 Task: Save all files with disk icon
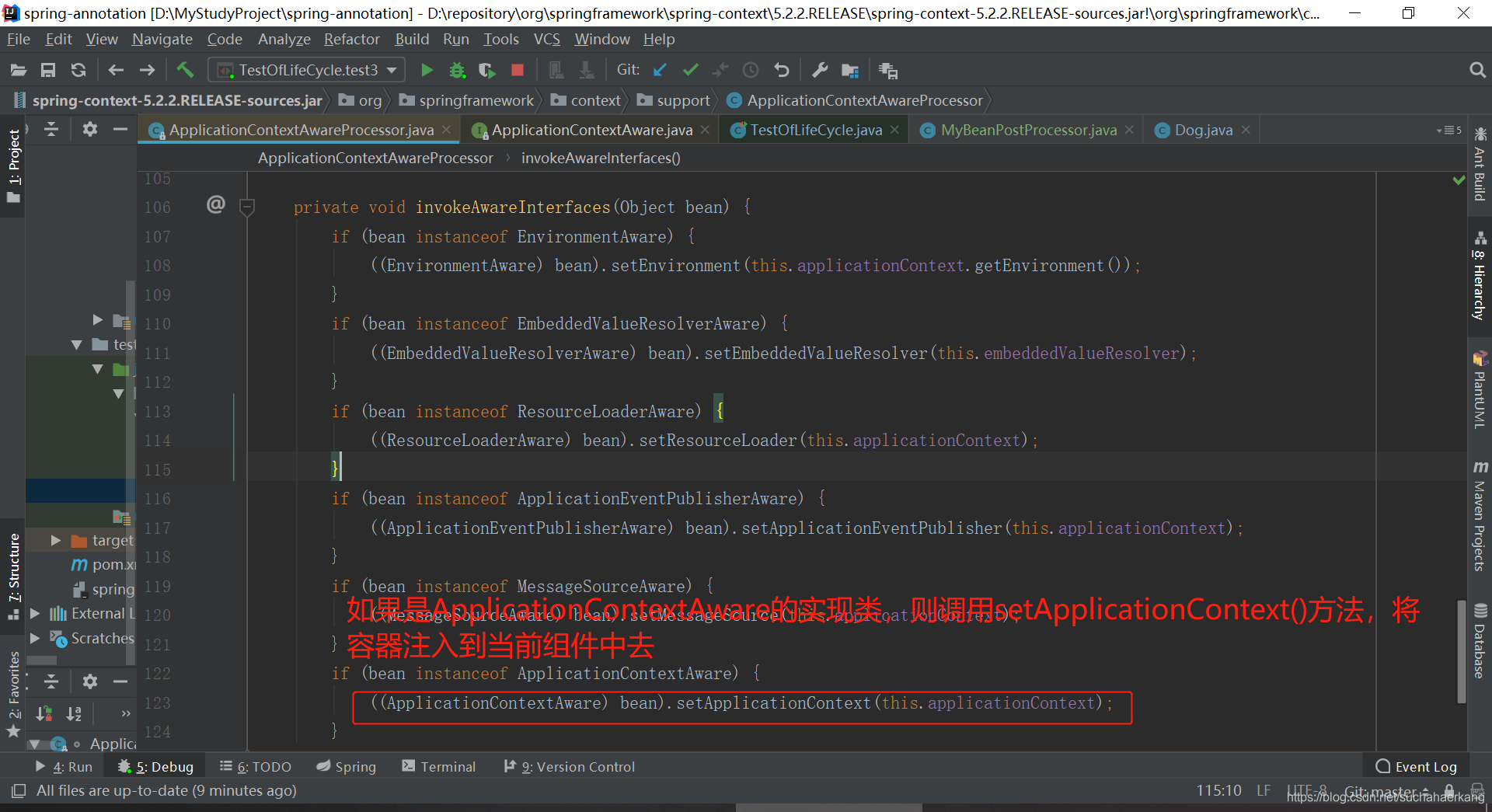tap(48, 71)
